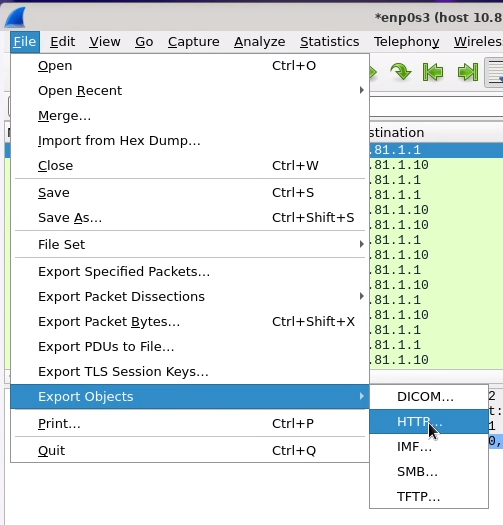This screenshot has width=503, height=525.
Task: Click the Destination column header
Action: pos(435,133)
